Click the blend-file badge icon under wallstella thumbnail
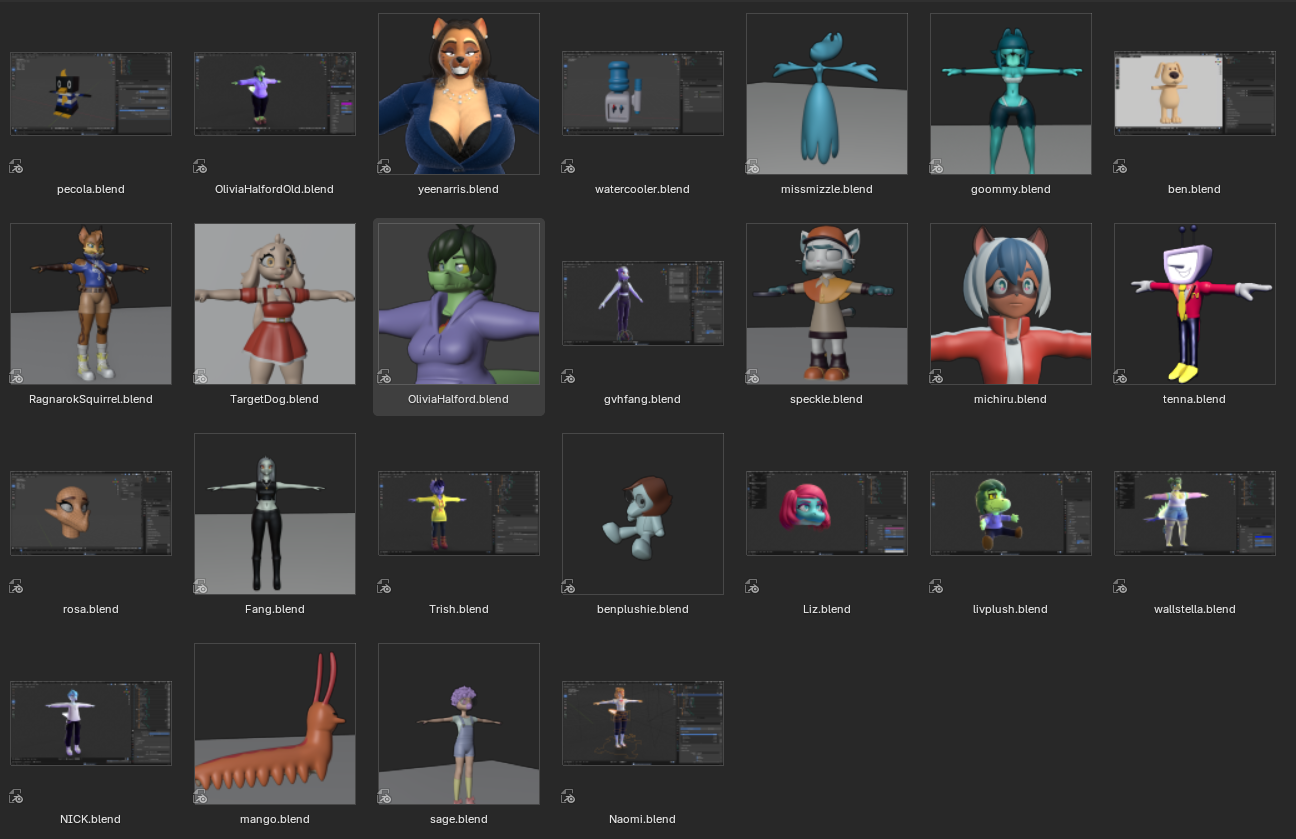 (1120, 587)
